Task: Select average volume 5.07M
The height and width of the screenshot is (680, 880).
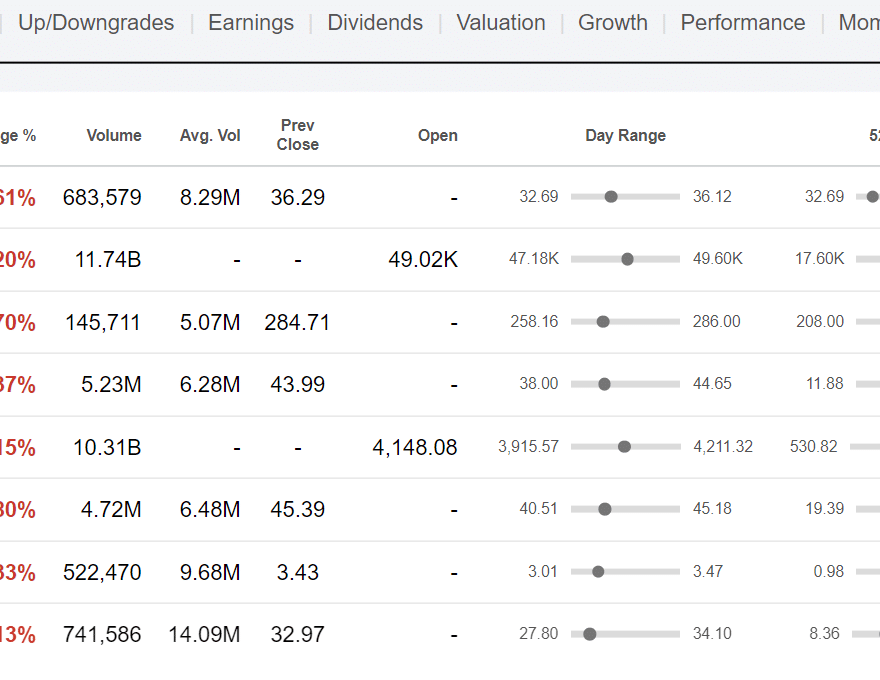Action: click(x=210, y=323)
